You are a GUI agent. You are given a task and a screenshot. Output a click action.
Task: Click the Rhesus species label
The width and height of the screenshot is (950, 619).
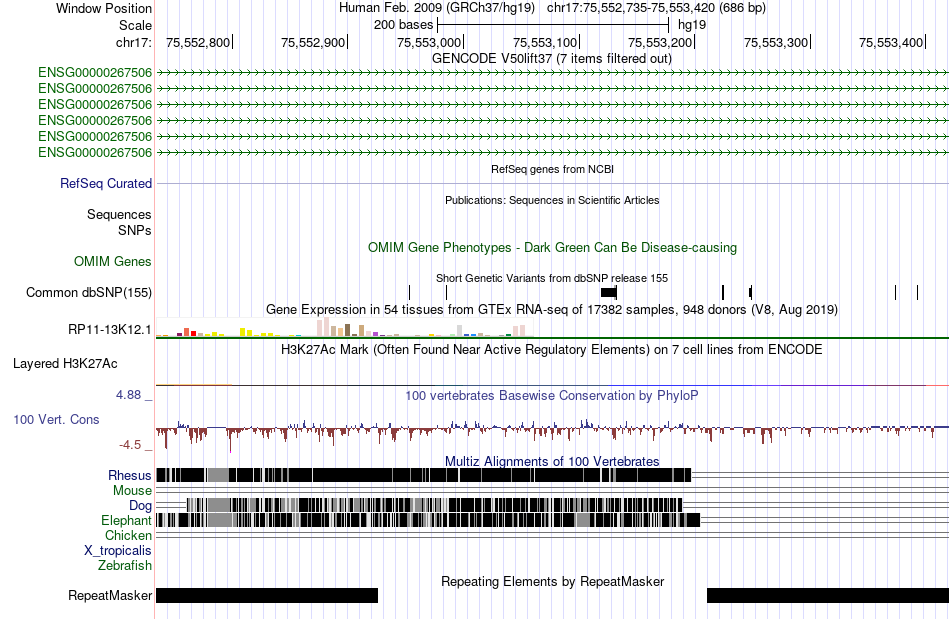click(x=130, y=475)
